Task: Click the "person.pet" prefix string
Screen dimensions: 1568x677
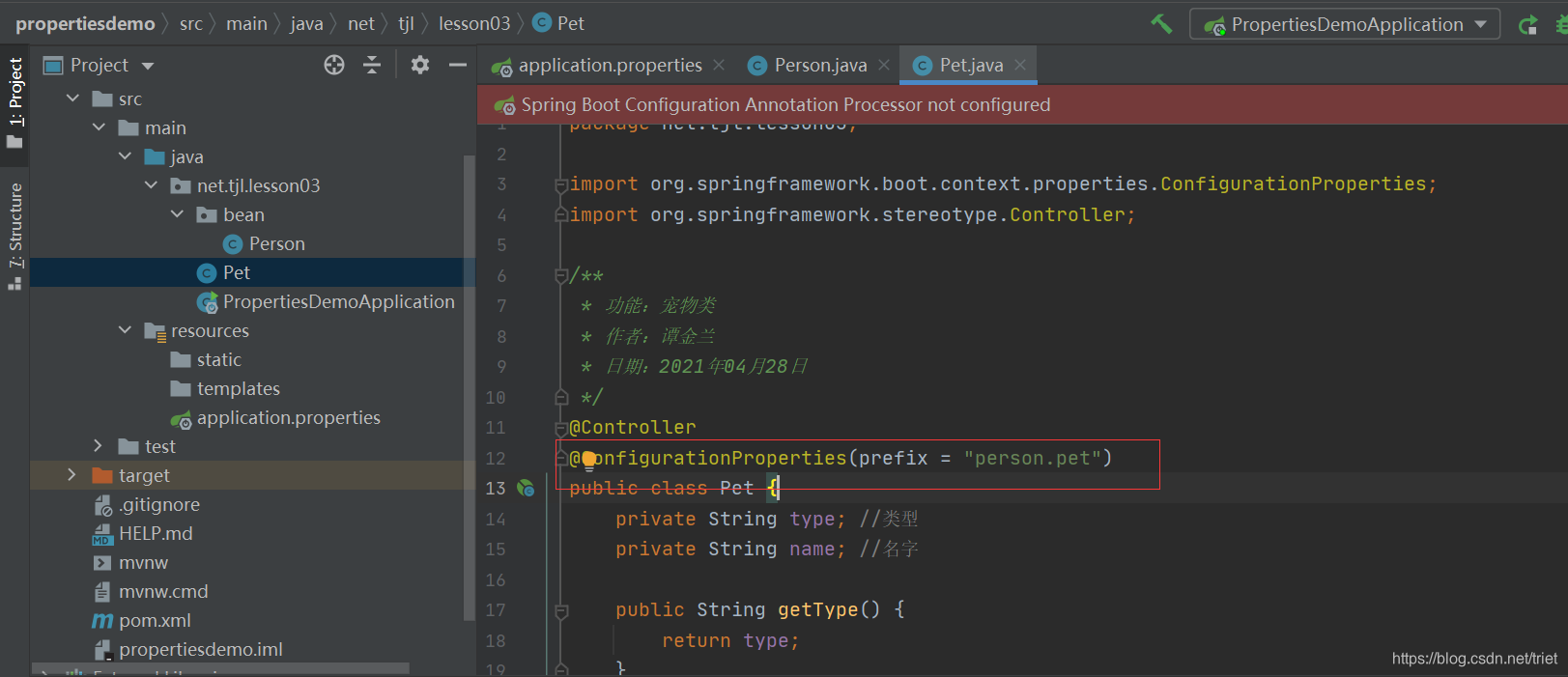Action: click(x=1033, y=458)
